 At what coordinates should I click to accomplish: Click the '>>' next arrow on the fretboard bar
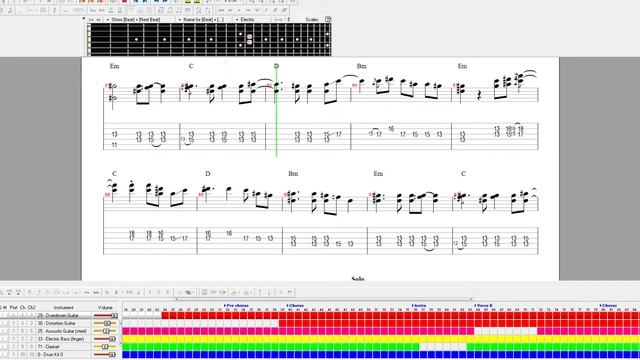coord(98,19)
